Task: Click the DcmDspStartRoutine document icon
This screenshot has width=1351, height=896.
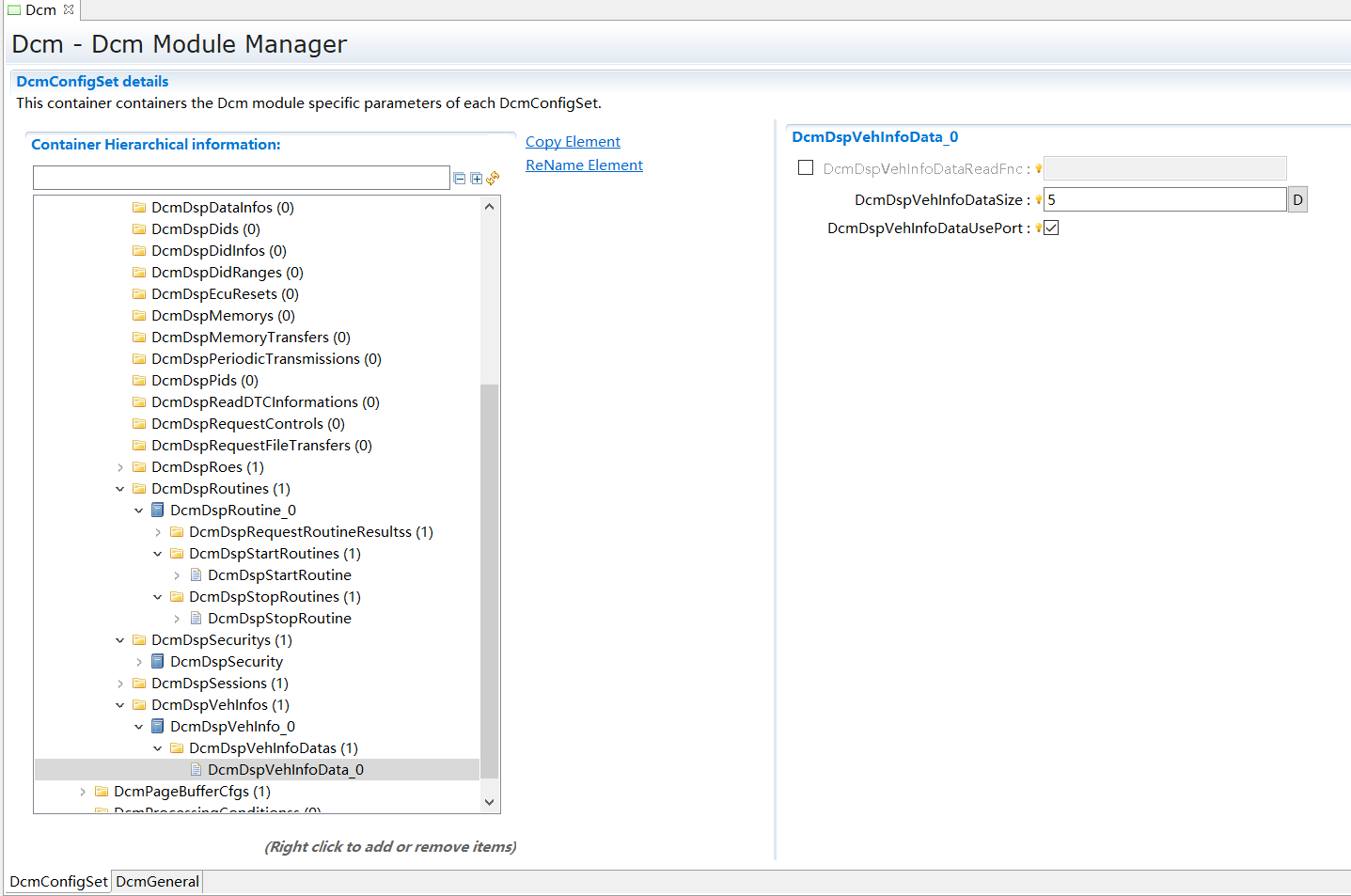Action: (x=196, y=575)
